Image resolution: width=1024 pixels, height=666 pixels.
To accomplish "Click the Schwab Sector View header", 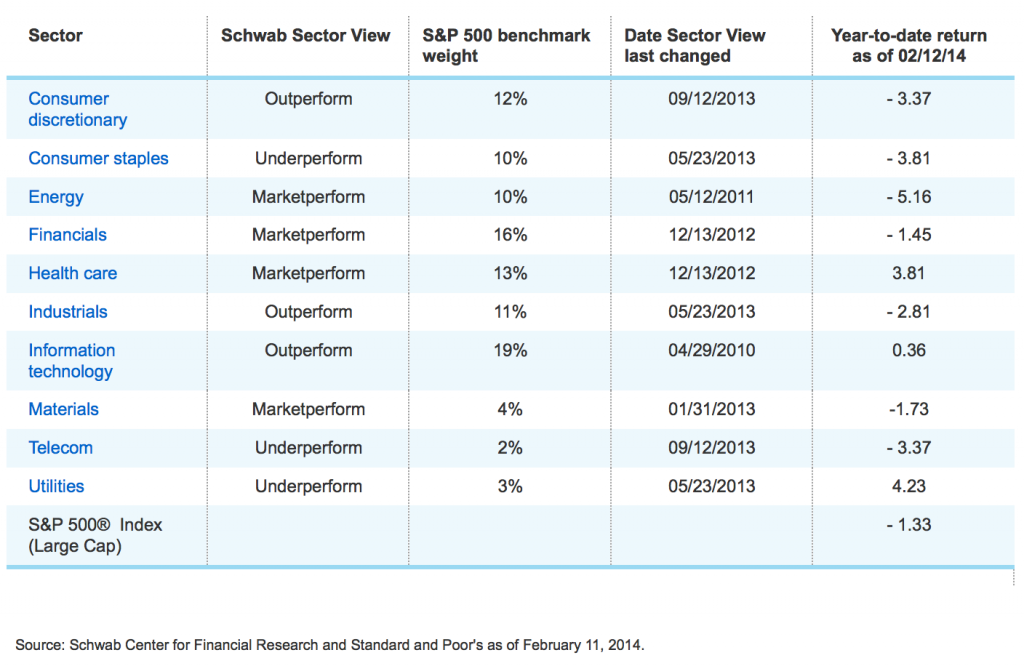I will pyautogui.click(x=305, y=36).
